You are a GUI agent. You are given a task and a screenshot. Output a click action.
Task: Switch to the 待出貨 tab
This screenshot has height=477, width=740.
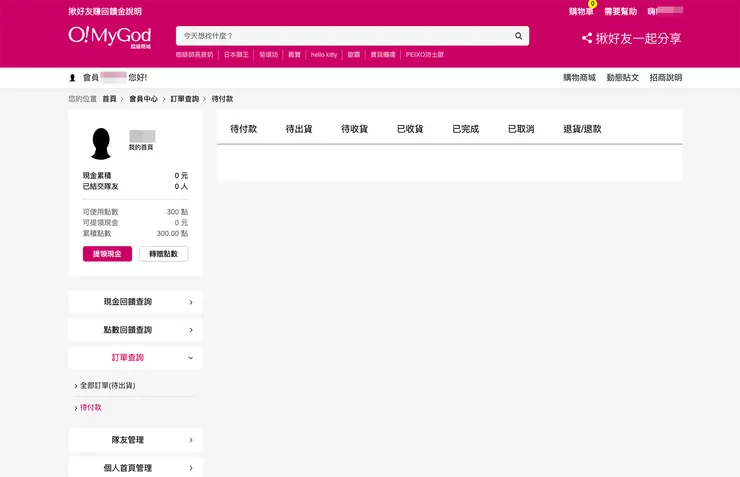pos(299,129)
